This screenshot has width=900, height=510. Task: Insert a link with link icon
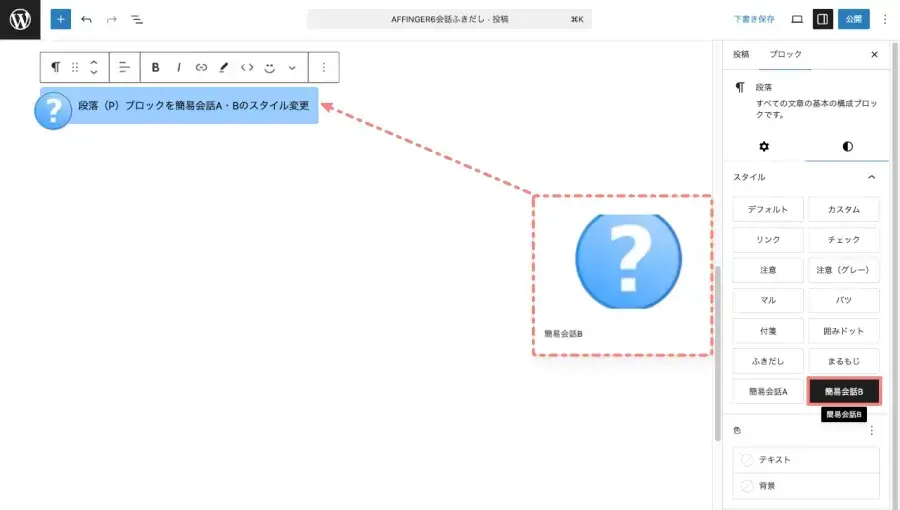point(201,67)
